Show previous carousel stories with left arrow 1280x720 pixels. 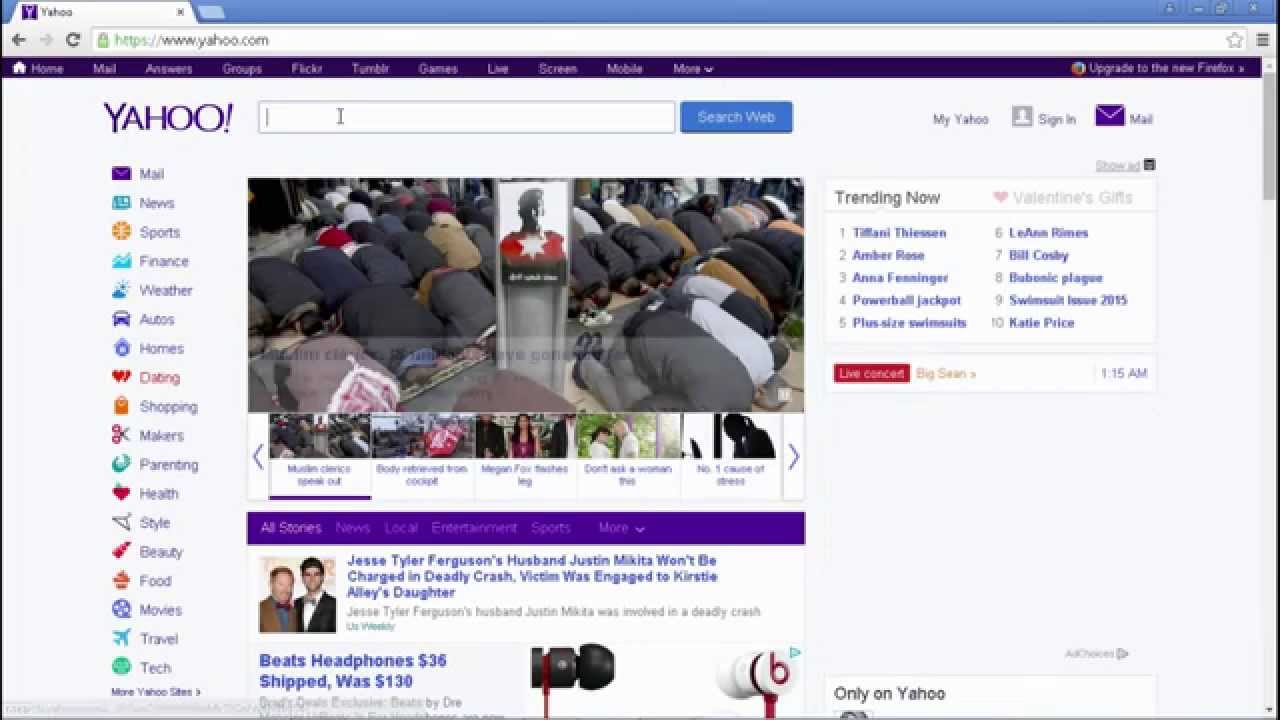pyautogui.click(x=258, y=457)
